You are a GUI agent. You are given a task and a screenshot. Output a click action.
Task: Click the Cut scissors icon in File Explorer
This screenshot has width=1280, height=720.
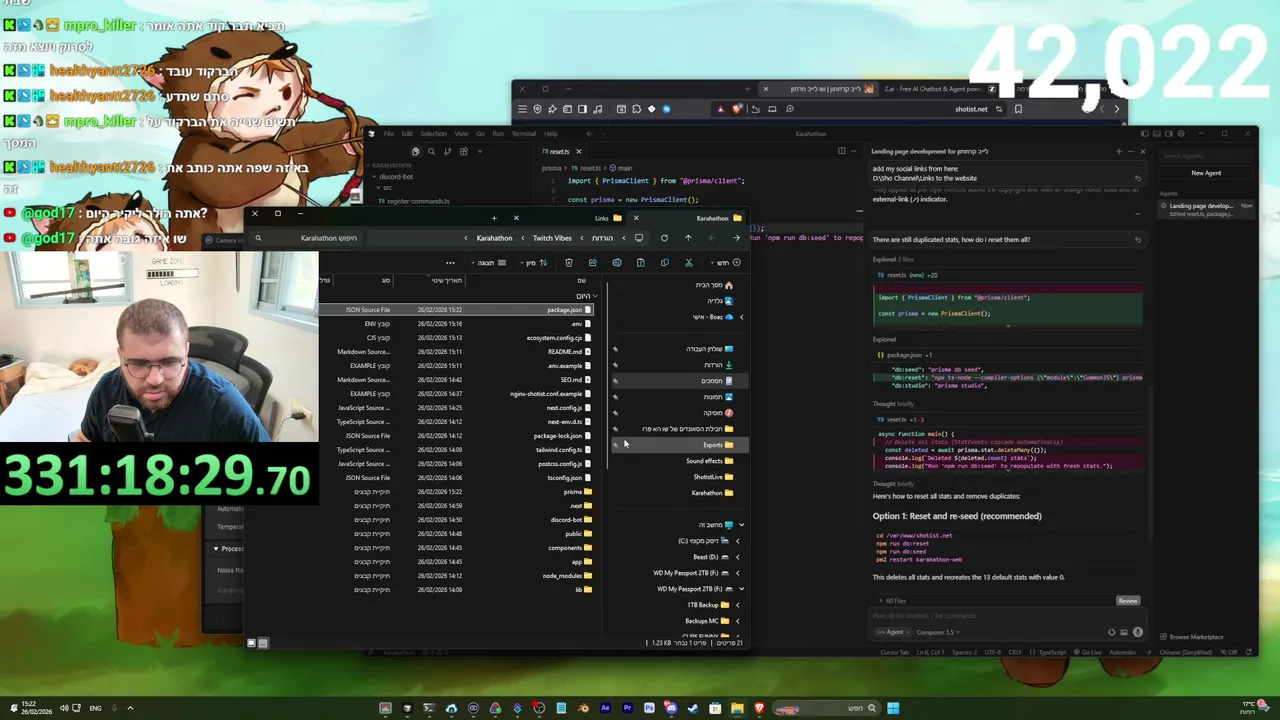[x=689, y=263]
